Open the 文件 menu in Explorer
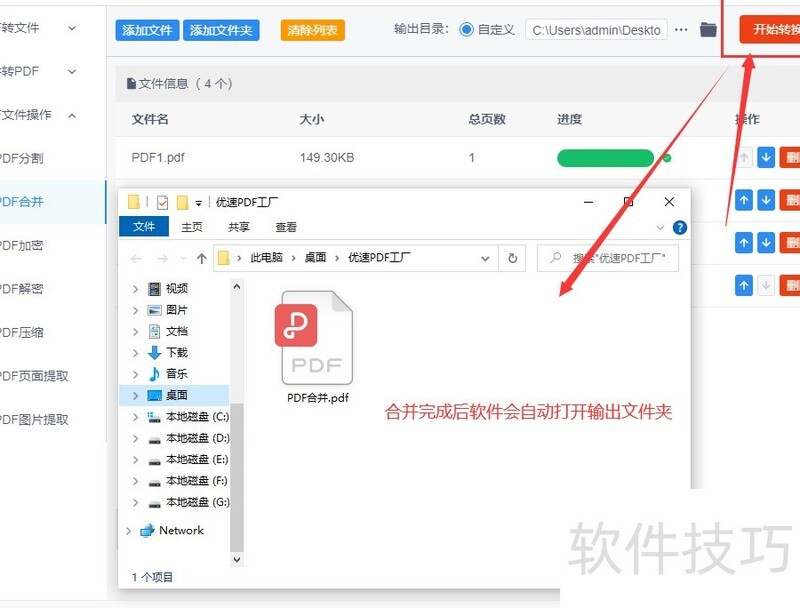Screen dimensions: 800x608 (143, 226)
